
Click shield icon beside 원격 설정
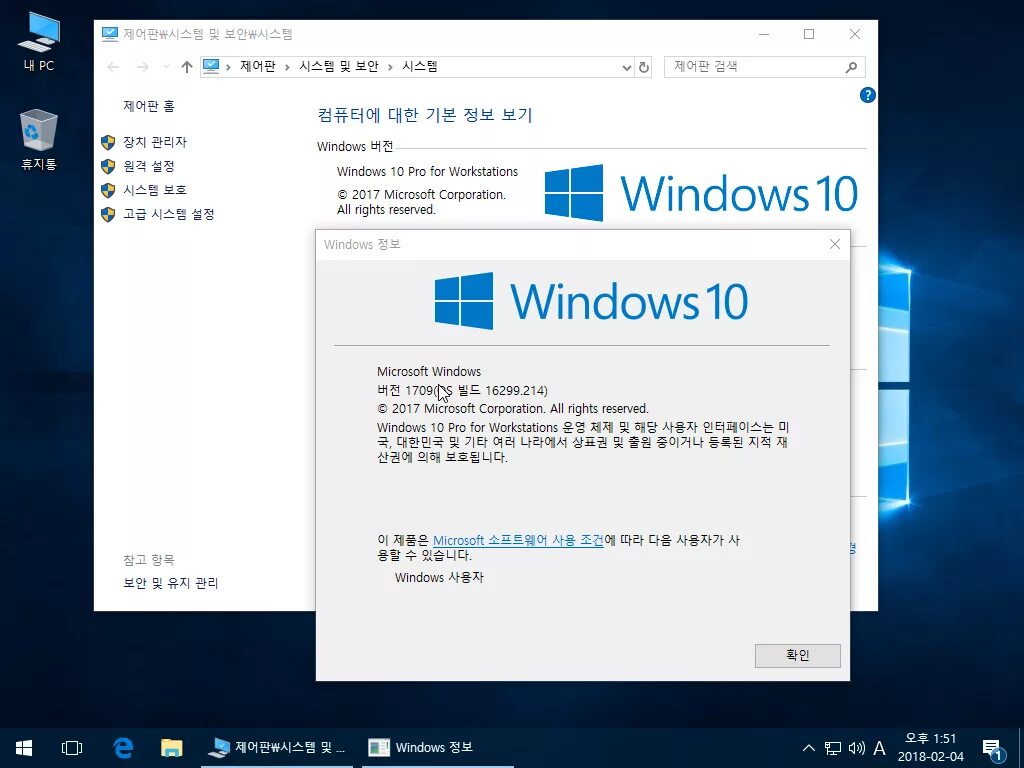(108, 167)
